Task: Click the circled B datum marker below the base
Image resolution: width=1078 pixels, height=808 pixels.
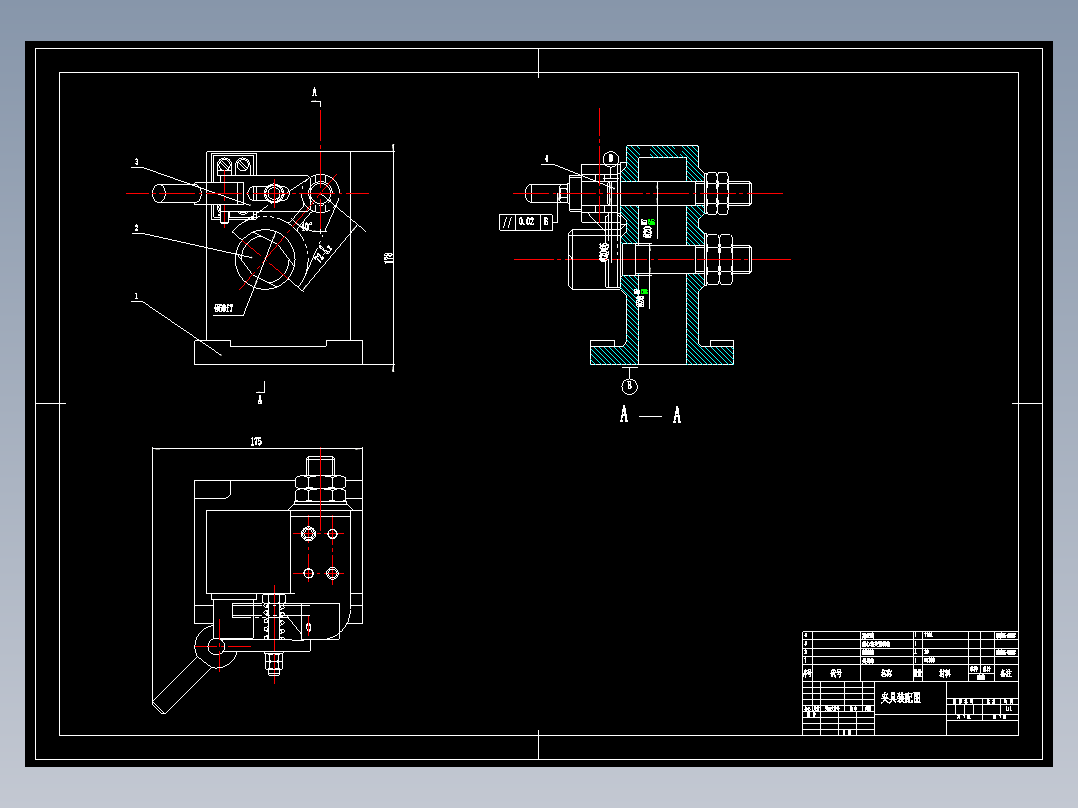Action: (x=630, y=386)
